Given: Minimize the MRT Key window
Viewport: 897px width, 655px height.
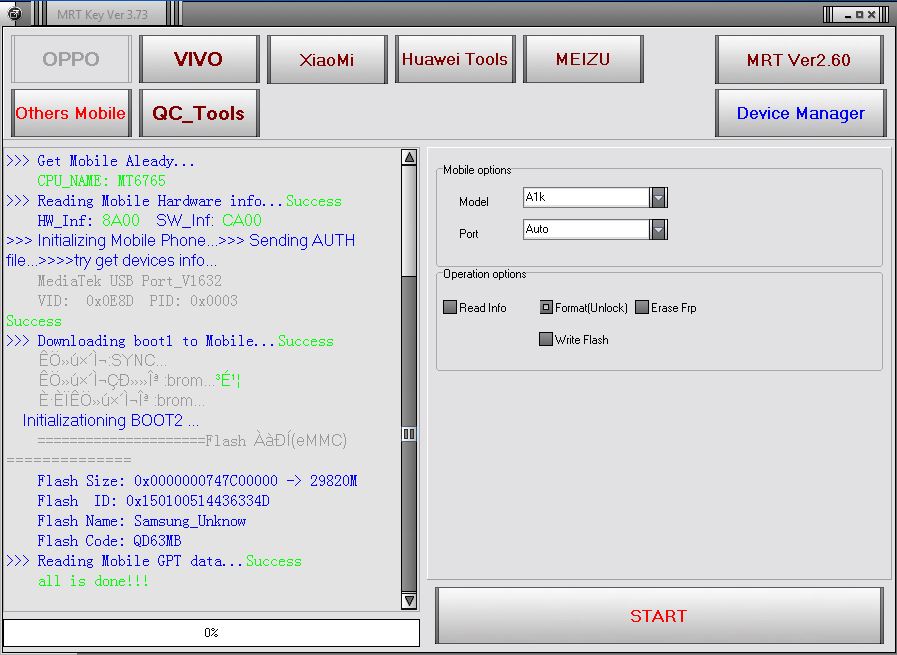Looking at the screenshot, I should pyautogui.click(x=848, y=15).
